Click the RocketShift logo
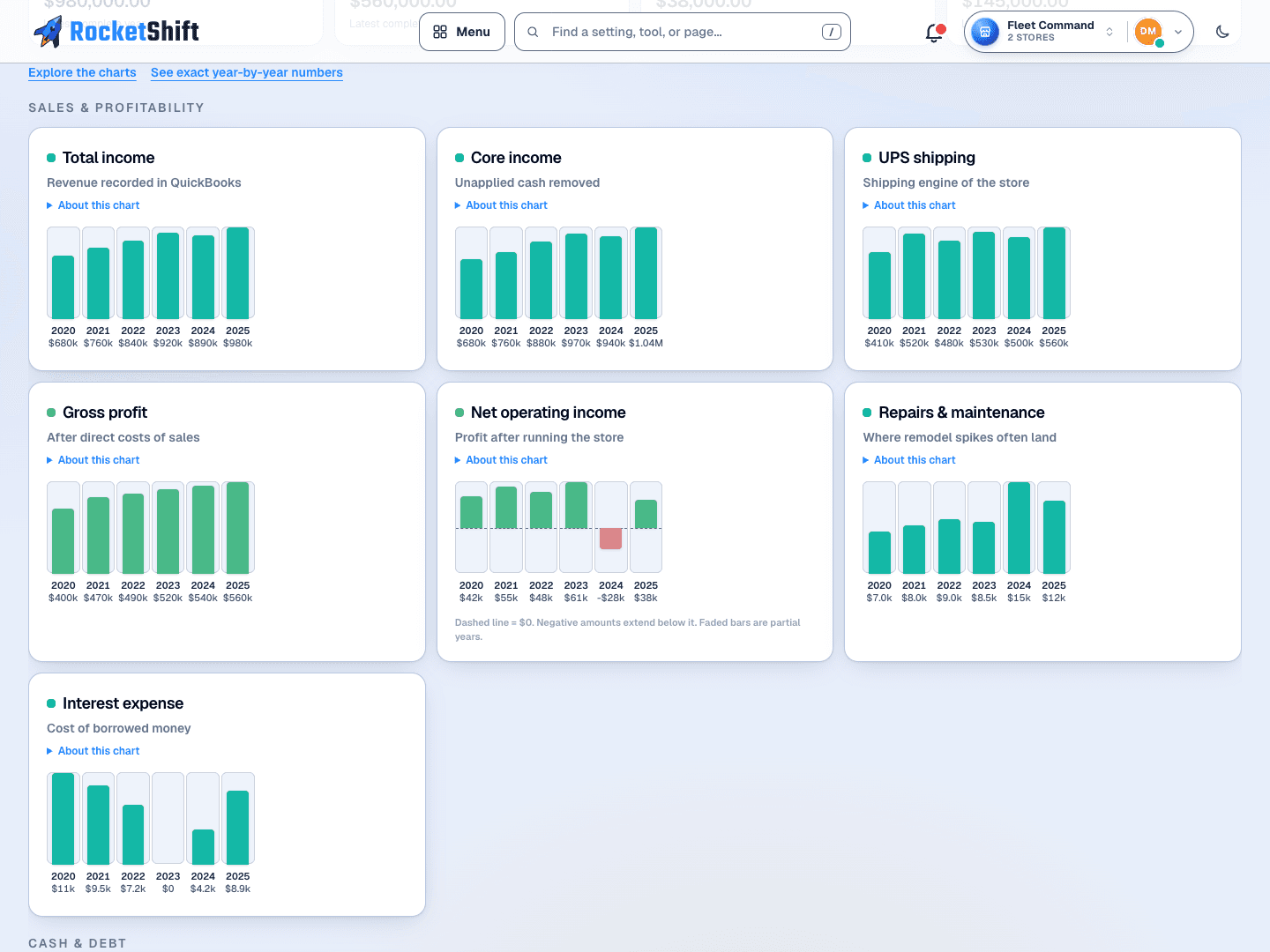1270x952 pixels. pyautogui.click(x=116, y=32)
